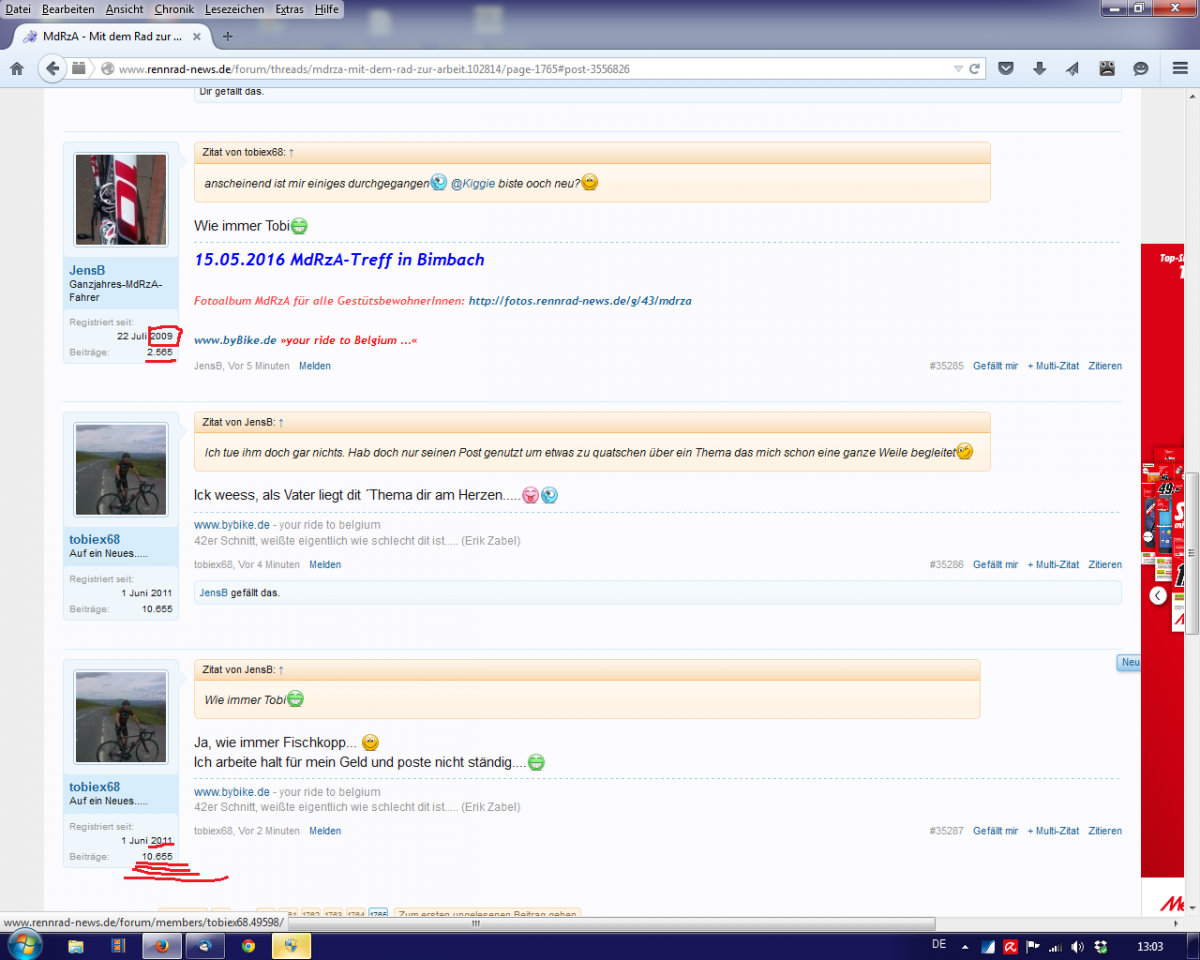1200x960 pixels.
Task: Reload the page with the refresh icon
Action: [x=973, y=69]
